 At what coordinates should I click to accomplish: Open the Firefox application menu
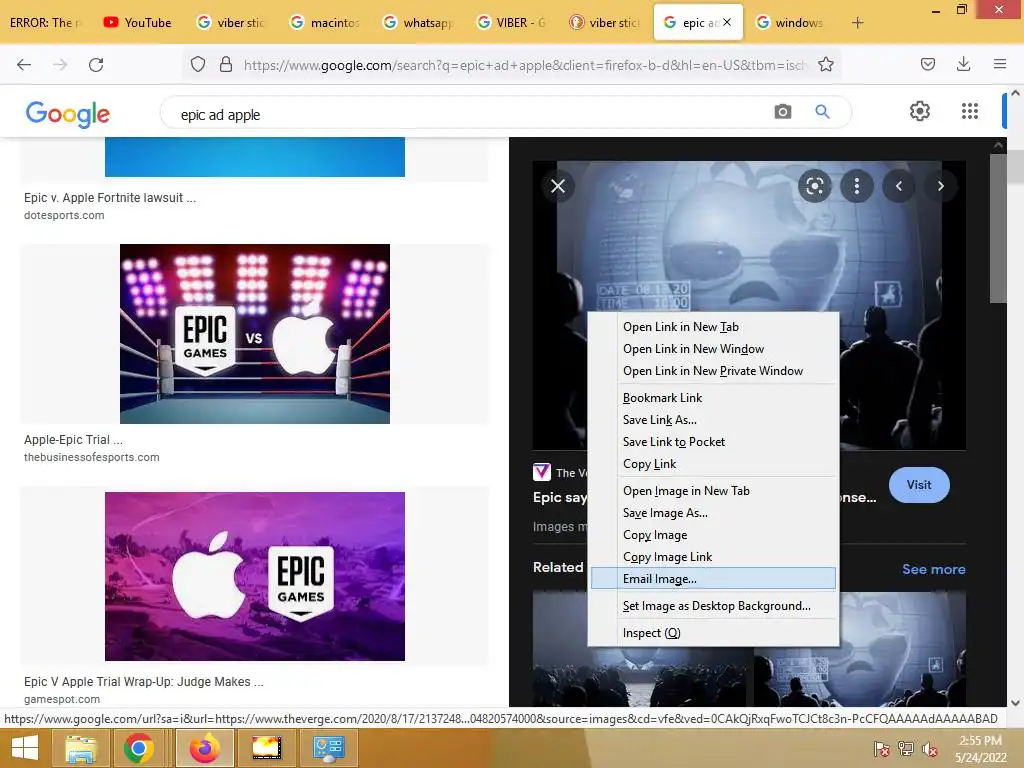point(999,64)
